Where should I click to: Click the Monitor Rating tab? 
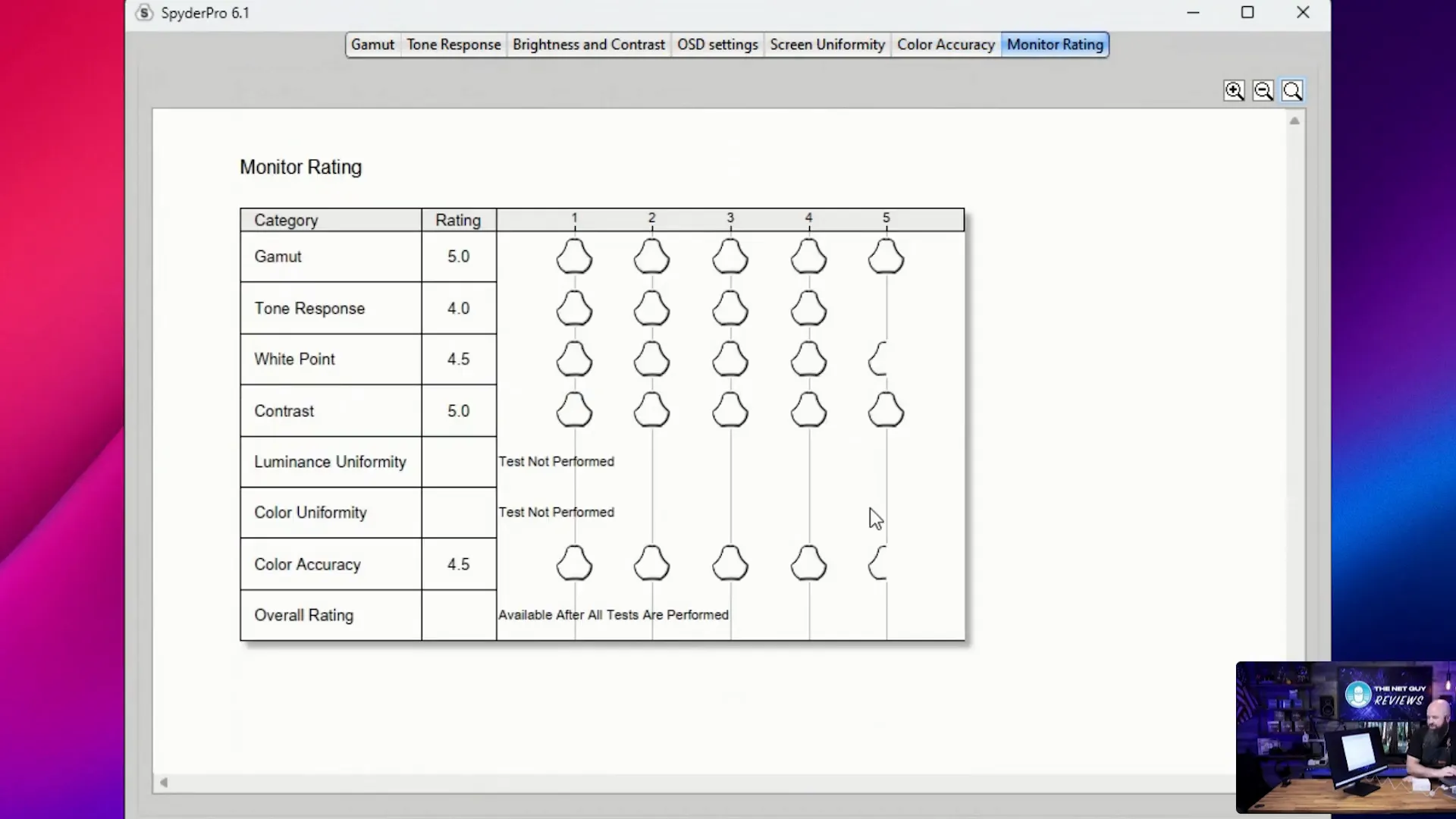click(1054, 44)
